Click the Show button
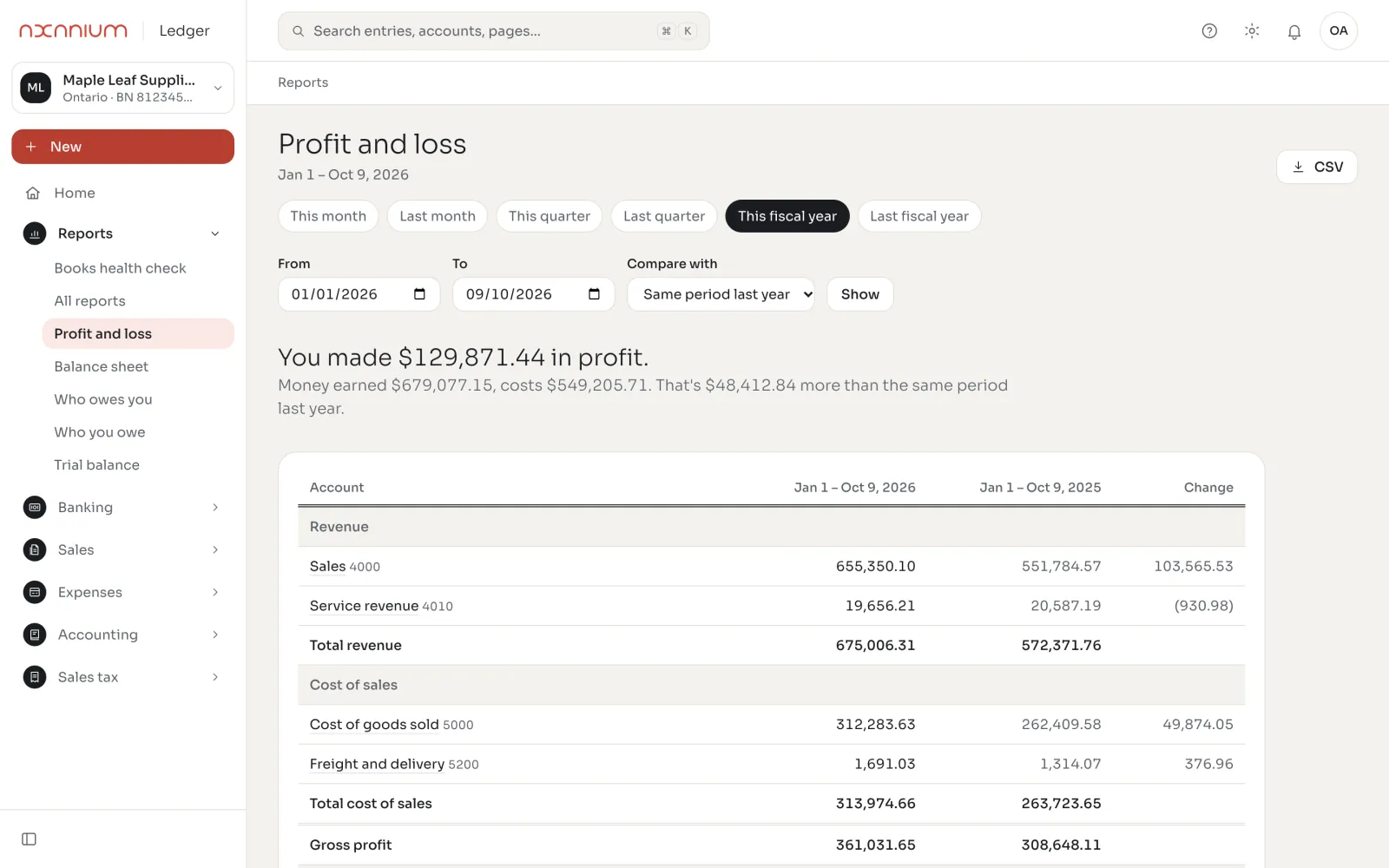 [859, 294]
